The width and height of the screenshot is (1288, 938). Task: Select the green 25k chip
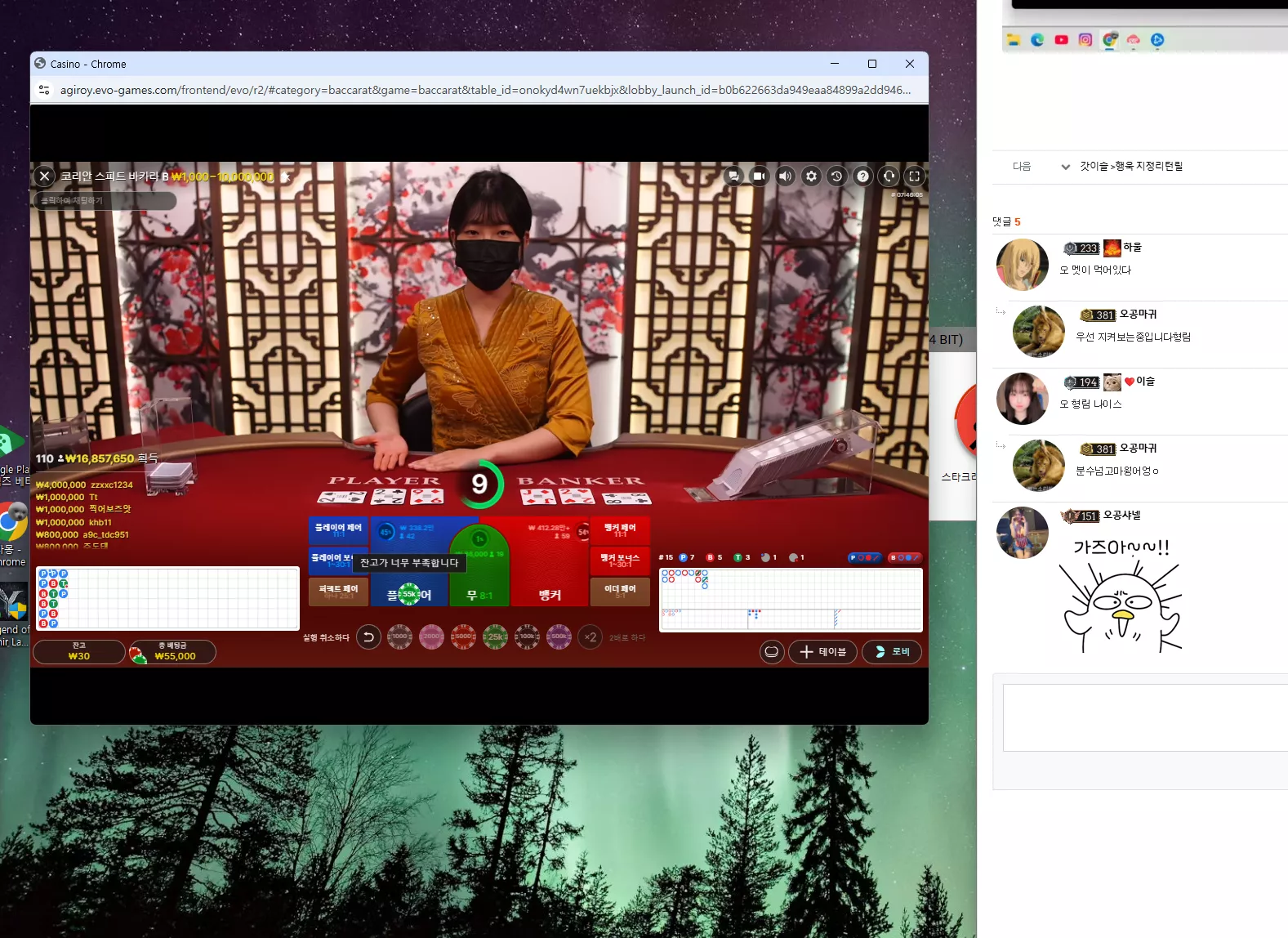click(495, 636)
